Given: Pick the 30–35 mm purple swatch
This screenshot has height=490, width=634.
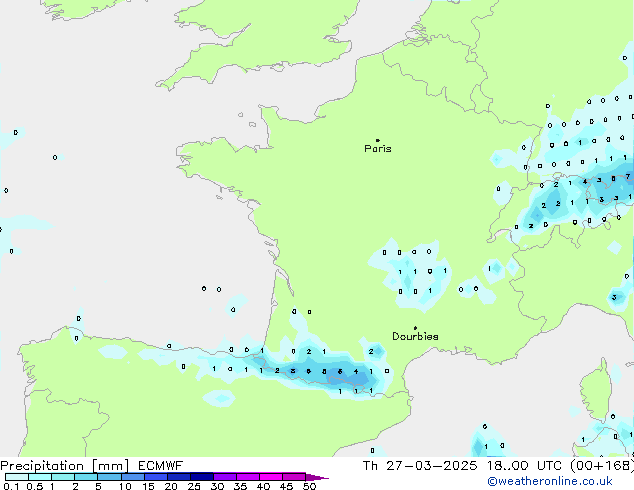Looking at the screenshot, I should tap(224, 477).
